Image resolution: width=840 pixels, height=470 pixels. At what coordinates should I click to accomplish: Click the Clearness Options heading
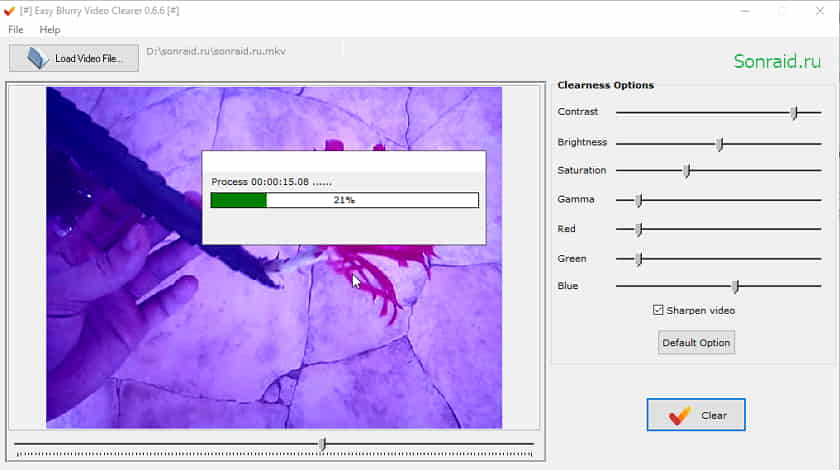click(605, 85)
